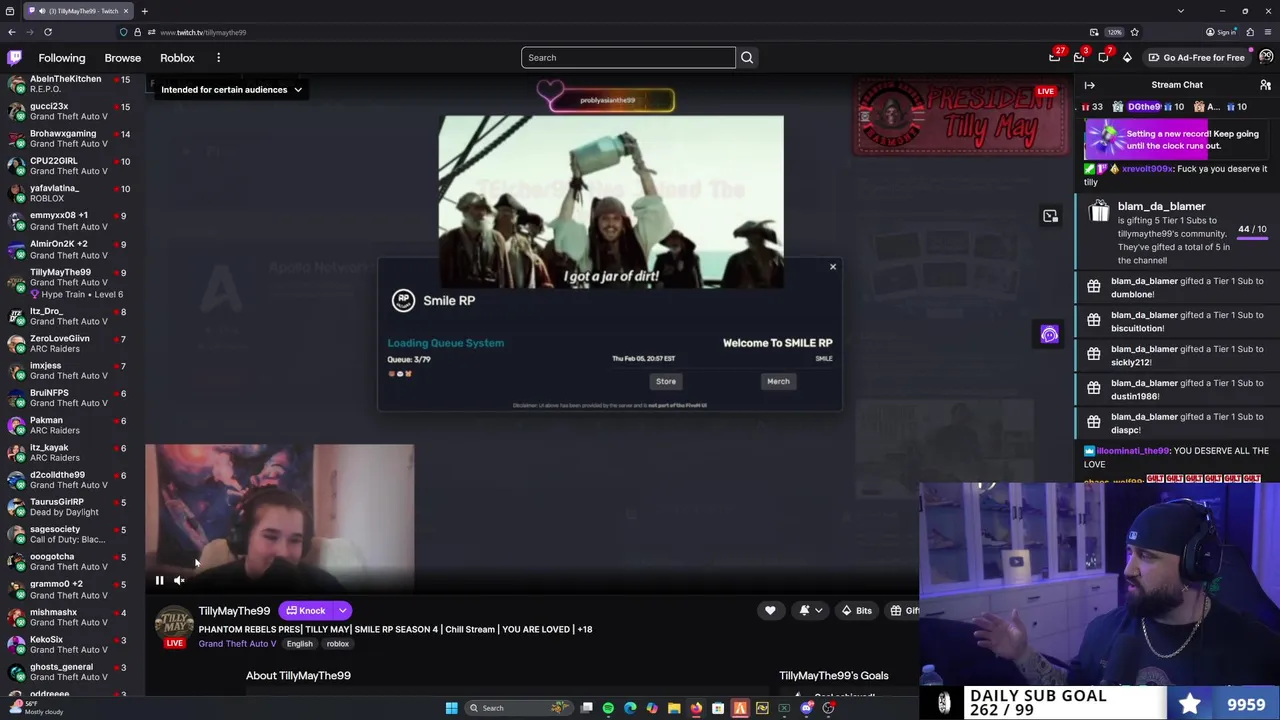Collapse the Stream Chat panel
This screenshot has width=1280, height=720.
1090,85
